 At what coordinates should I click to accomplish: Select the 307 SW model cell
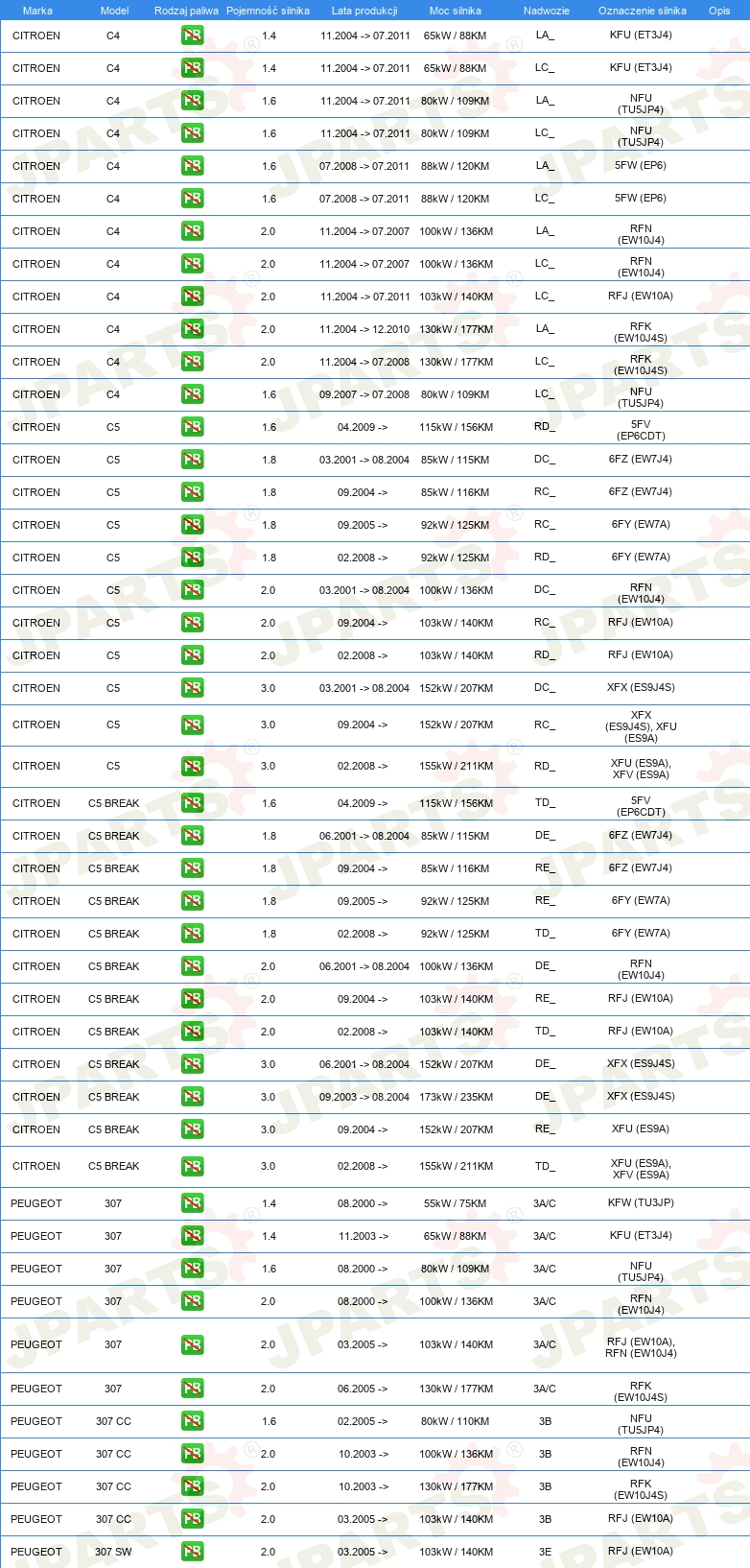(113, 1552)
